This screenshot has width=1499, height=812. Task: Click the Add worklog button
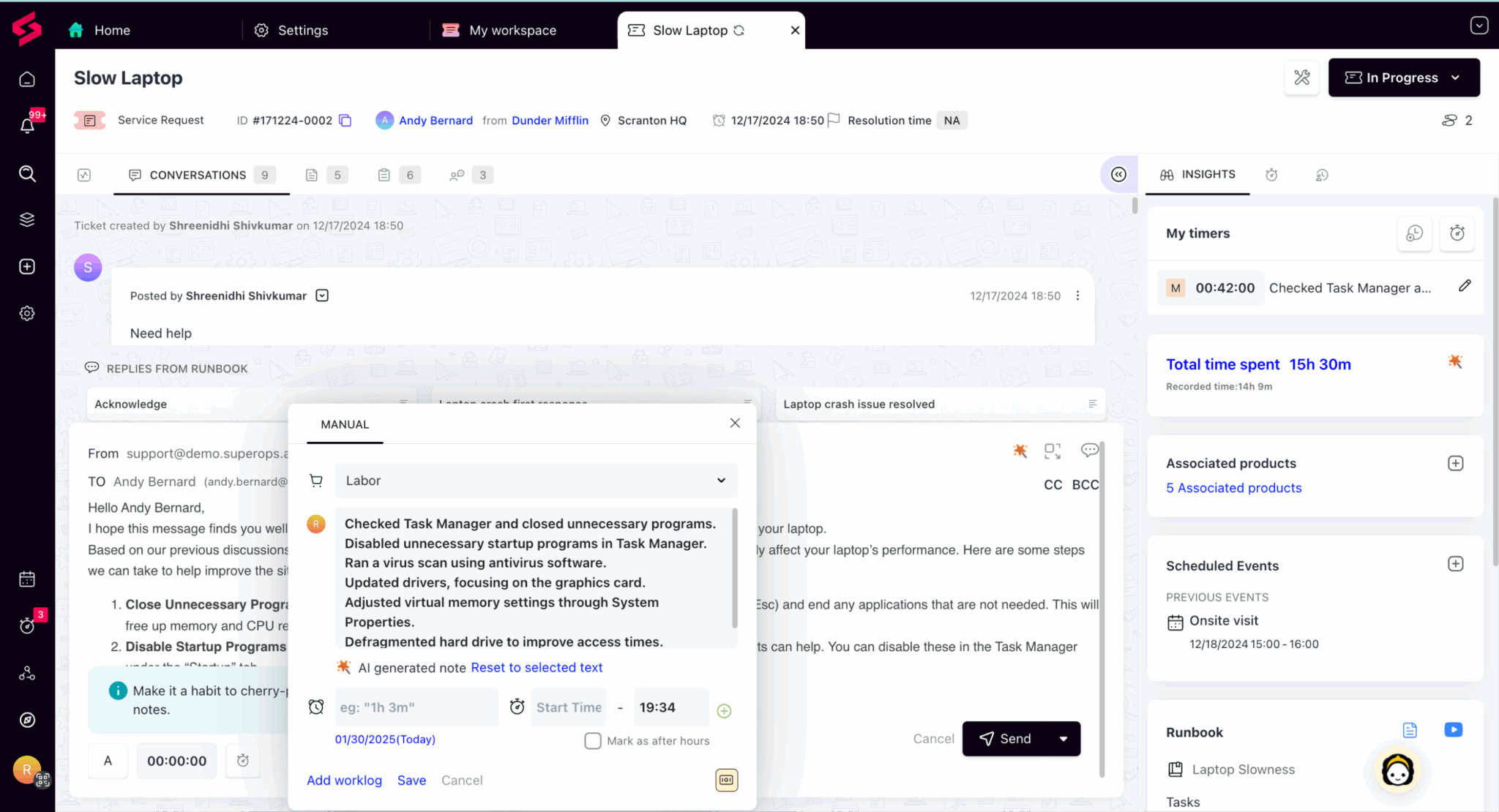click(x=344, y=780)
